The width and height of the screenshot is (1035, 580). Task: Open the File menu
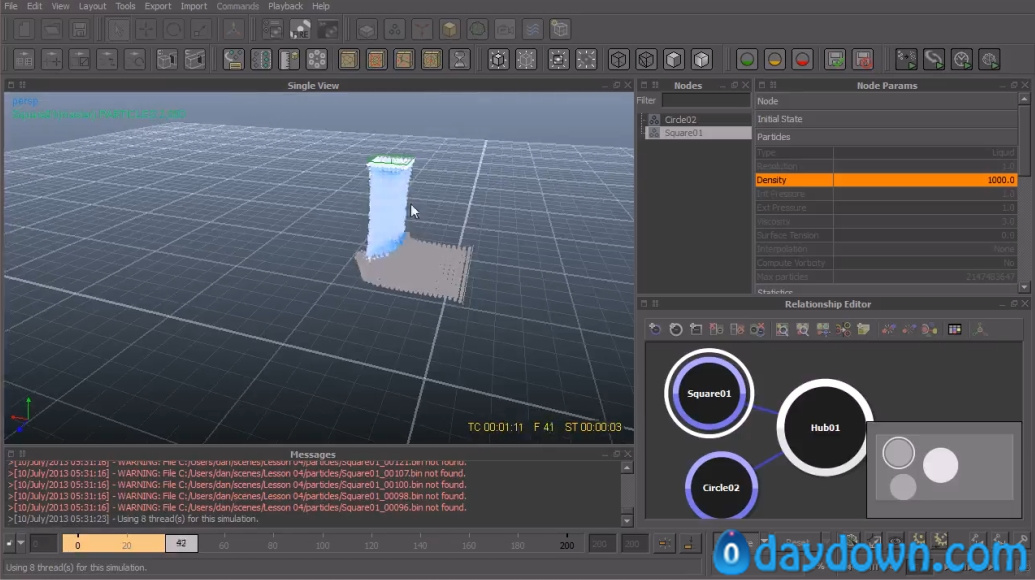tap(11, 6)
